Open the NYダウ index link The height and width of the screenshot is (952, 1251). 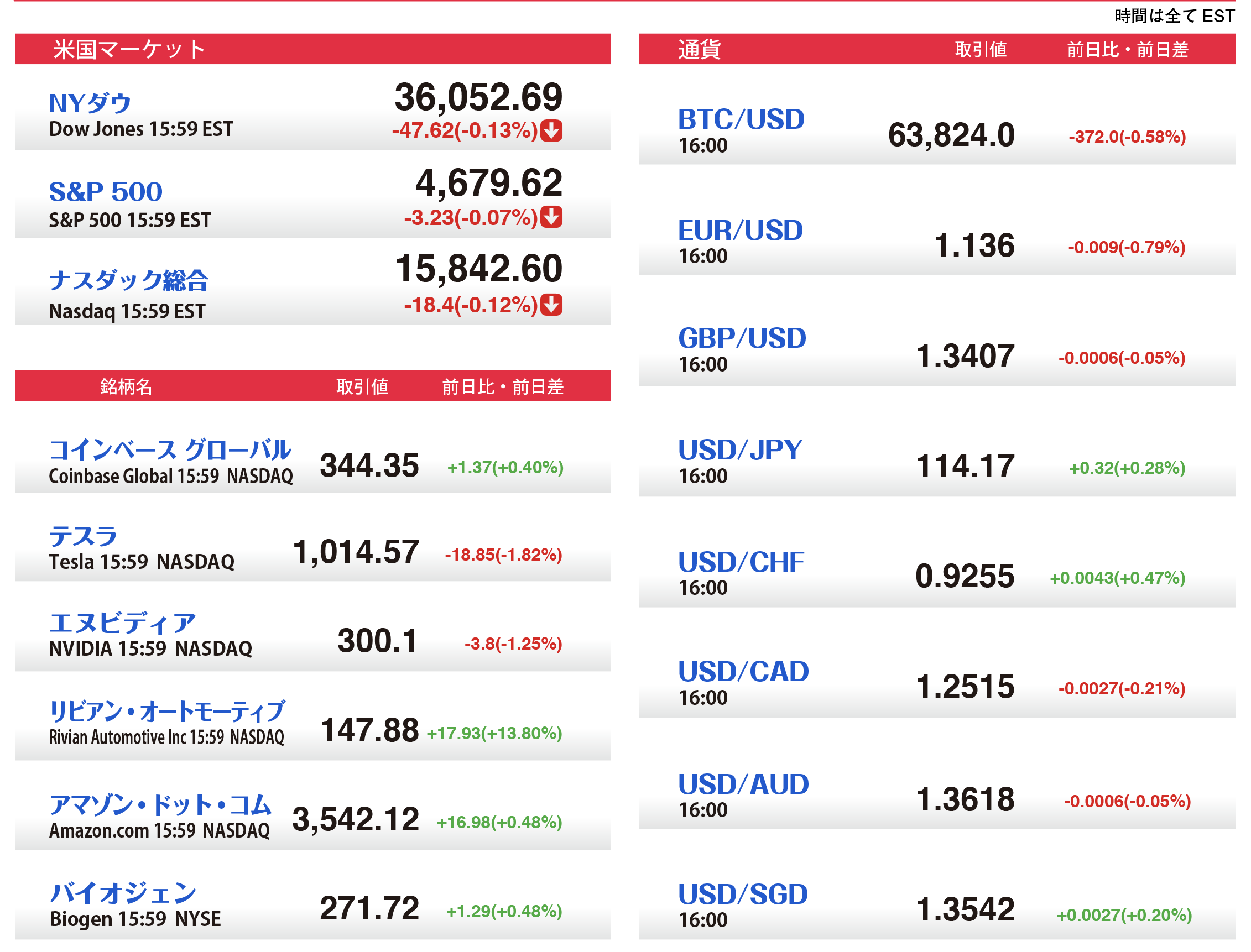90,104
